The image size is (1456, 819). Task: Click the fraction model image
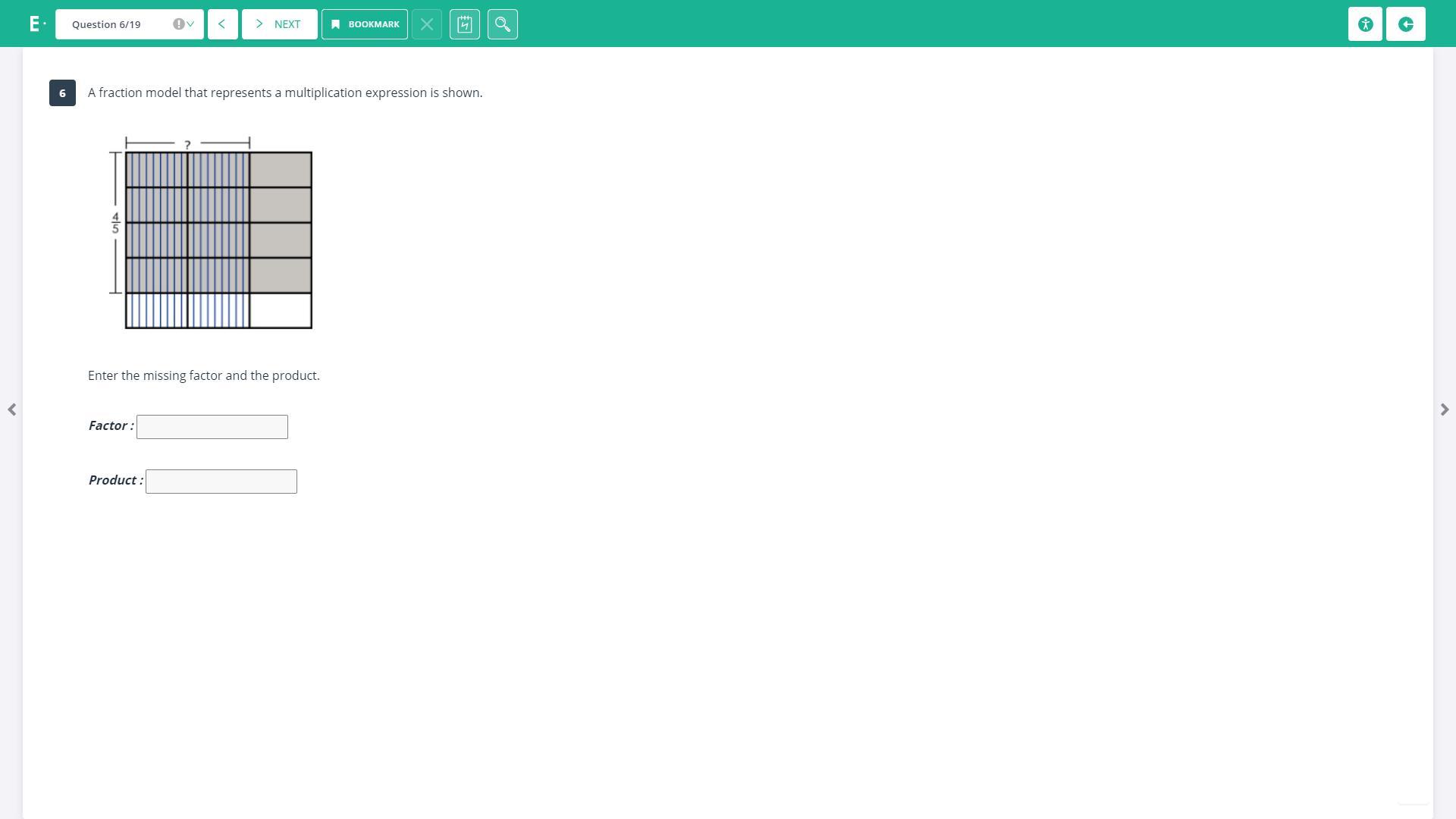point(218,240)
